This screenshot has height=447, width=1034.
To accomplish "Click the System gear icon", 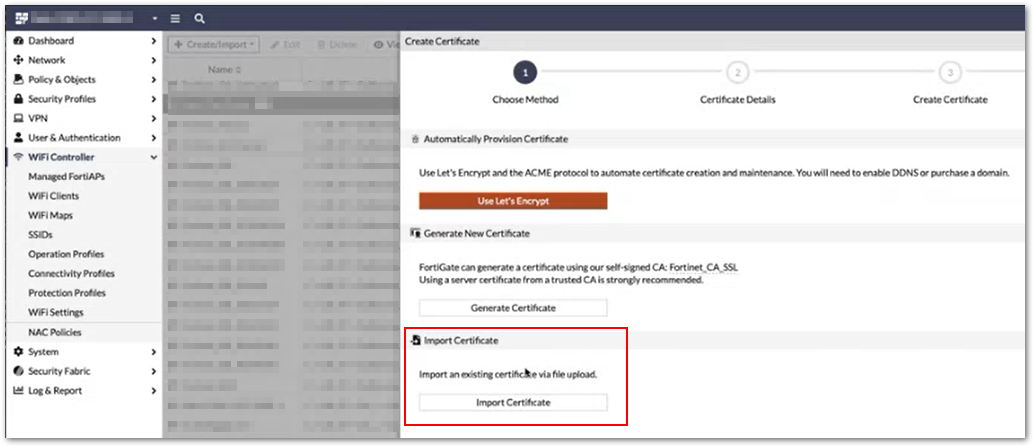I will (x=18, y=352).
